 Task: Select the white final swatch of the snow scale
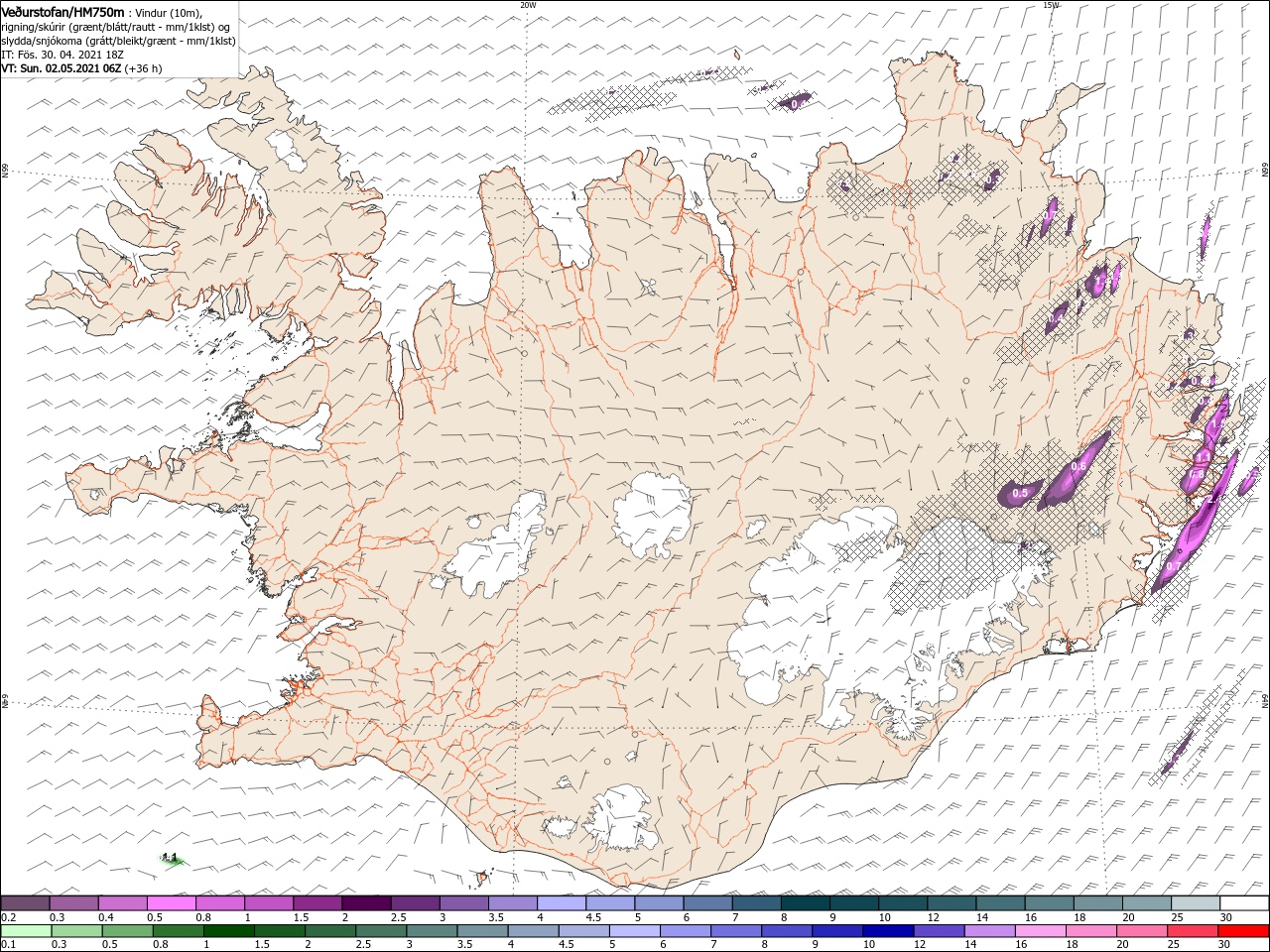(x=1243, y=903)
